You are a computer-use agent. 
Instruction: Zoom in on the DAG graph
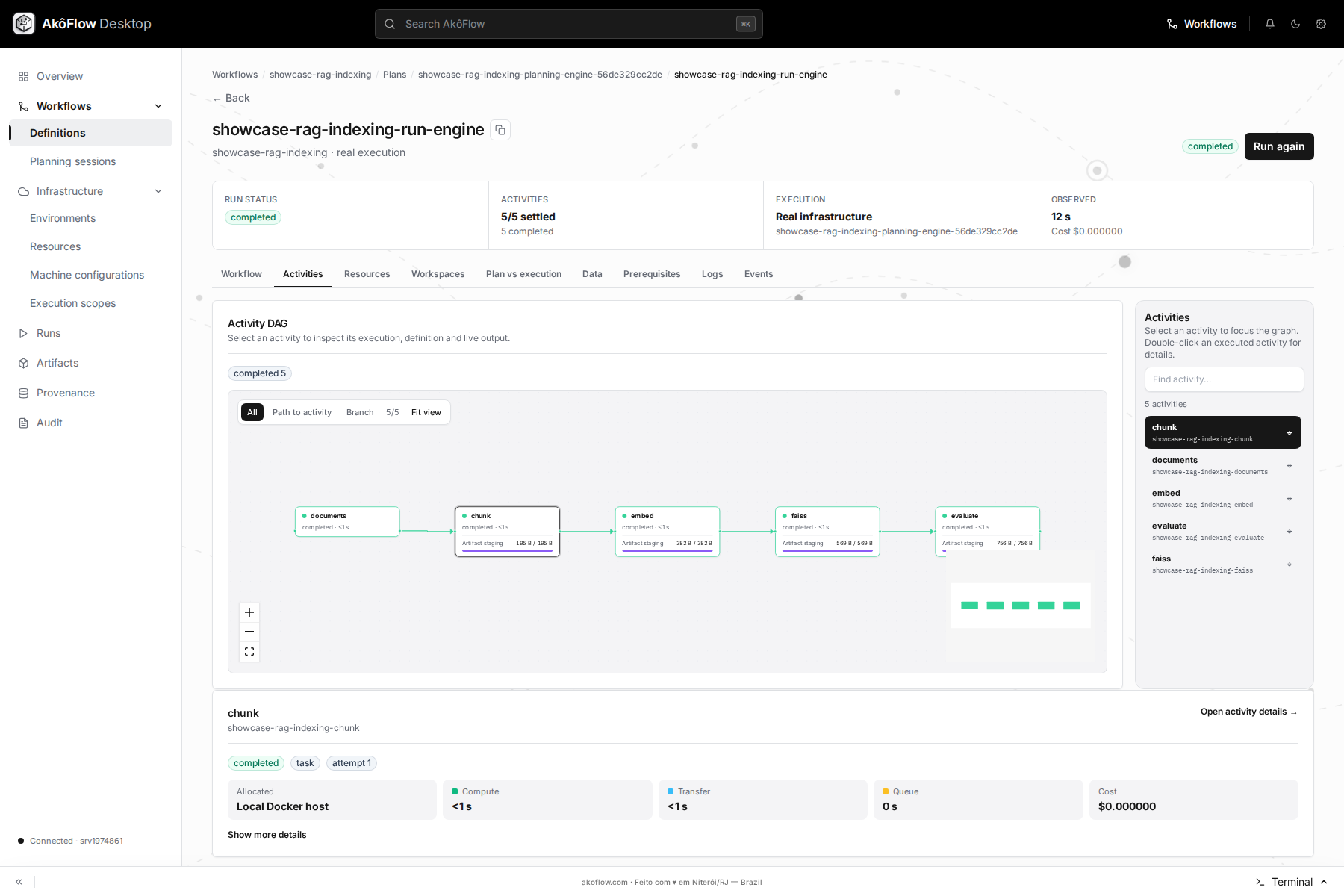tap(249, 612)
